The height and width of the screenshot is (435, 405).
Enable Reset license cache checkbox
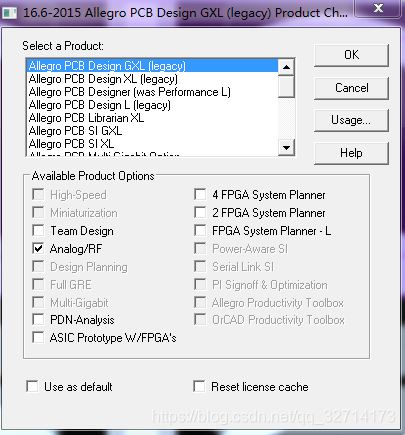(199, 387)
